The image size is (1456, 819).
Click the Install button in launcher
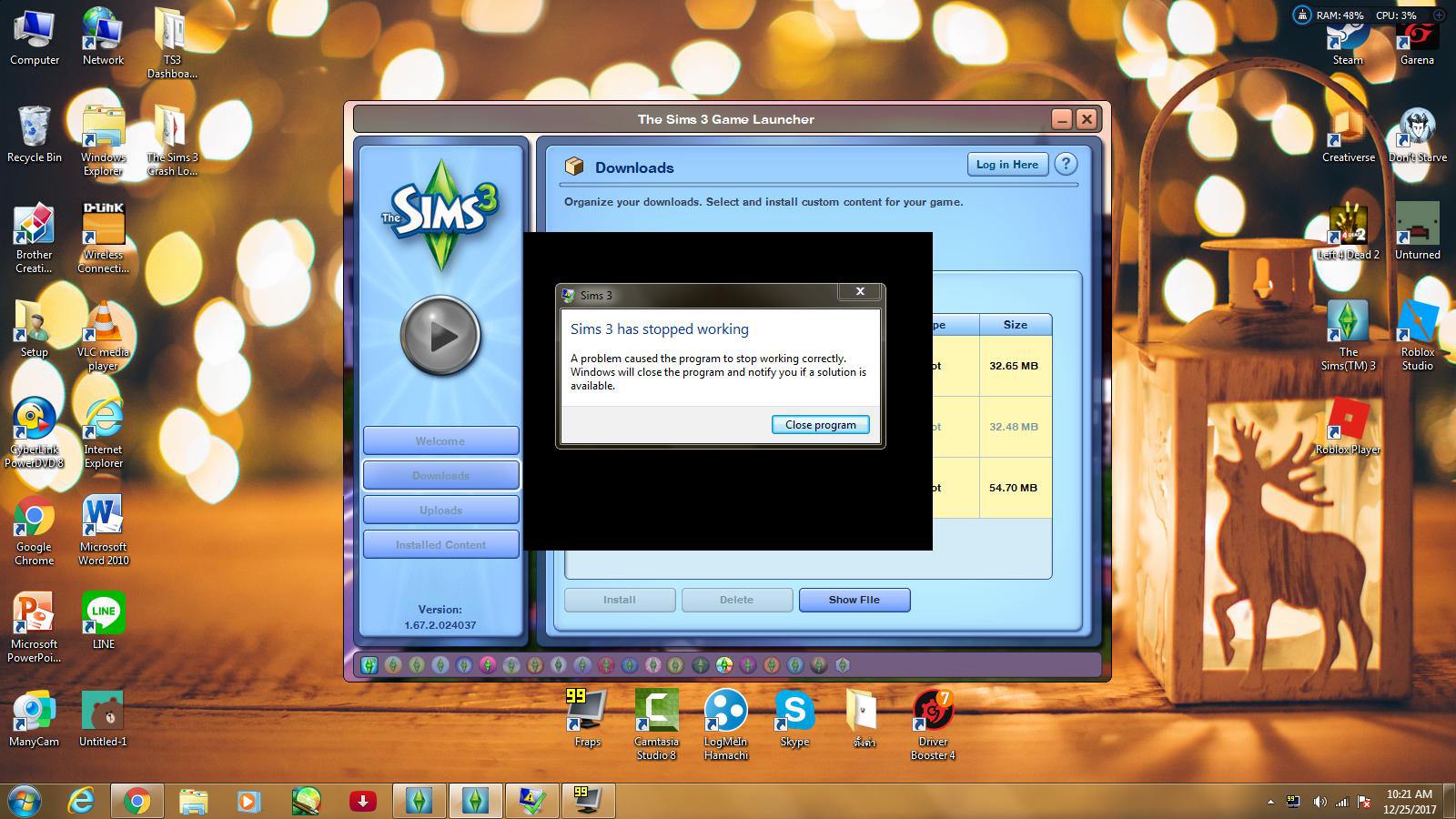[x=620, y=600]
